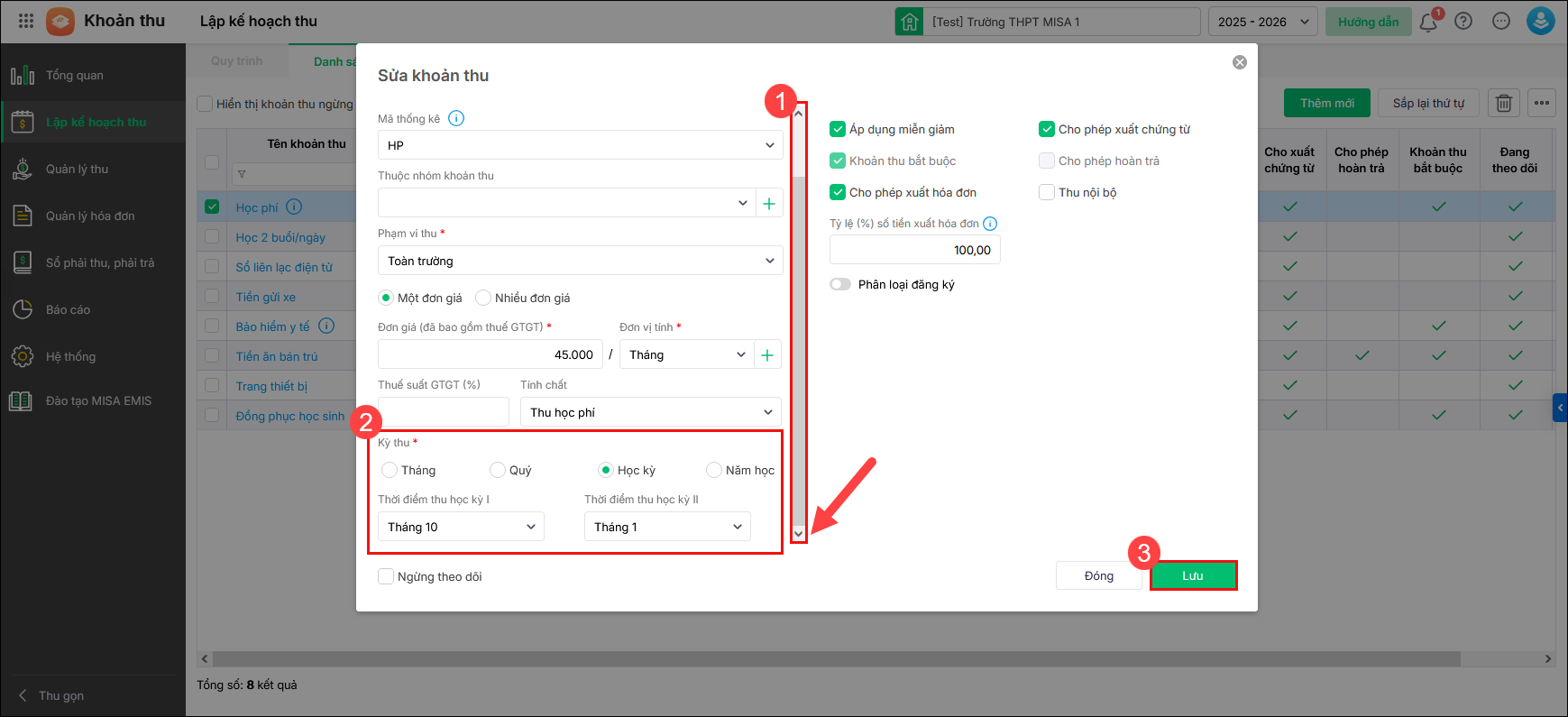
Task: Open the 2025 - 2026 school year dropdown
Action: [x=1263, y=22]
